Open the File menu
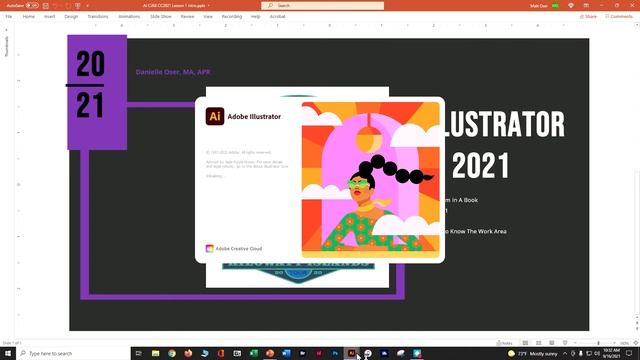This screenshot has width=640, height=360. [x=9, y=17]
